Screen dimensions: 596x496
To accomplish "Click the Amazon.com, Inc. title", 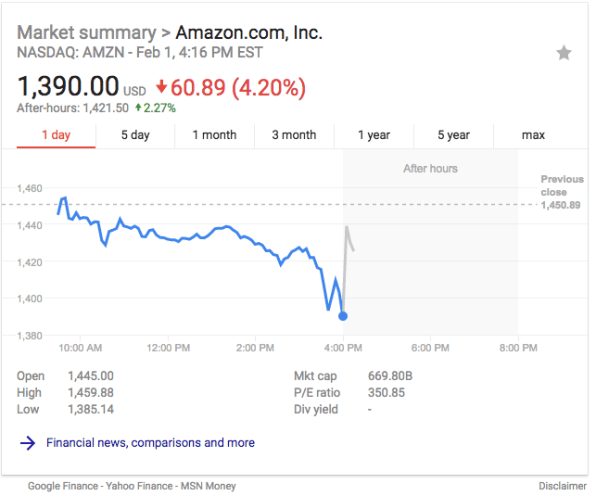I will [249, 33].
